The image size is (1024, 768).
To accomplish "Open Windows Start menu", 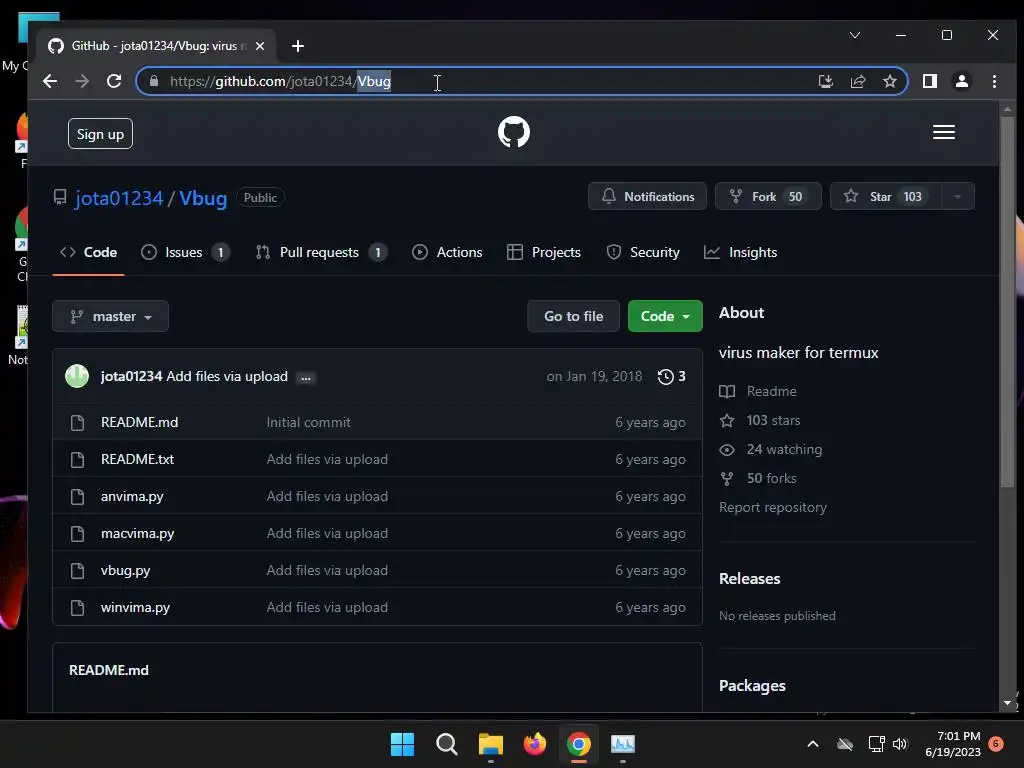I will tap(402, 744).
